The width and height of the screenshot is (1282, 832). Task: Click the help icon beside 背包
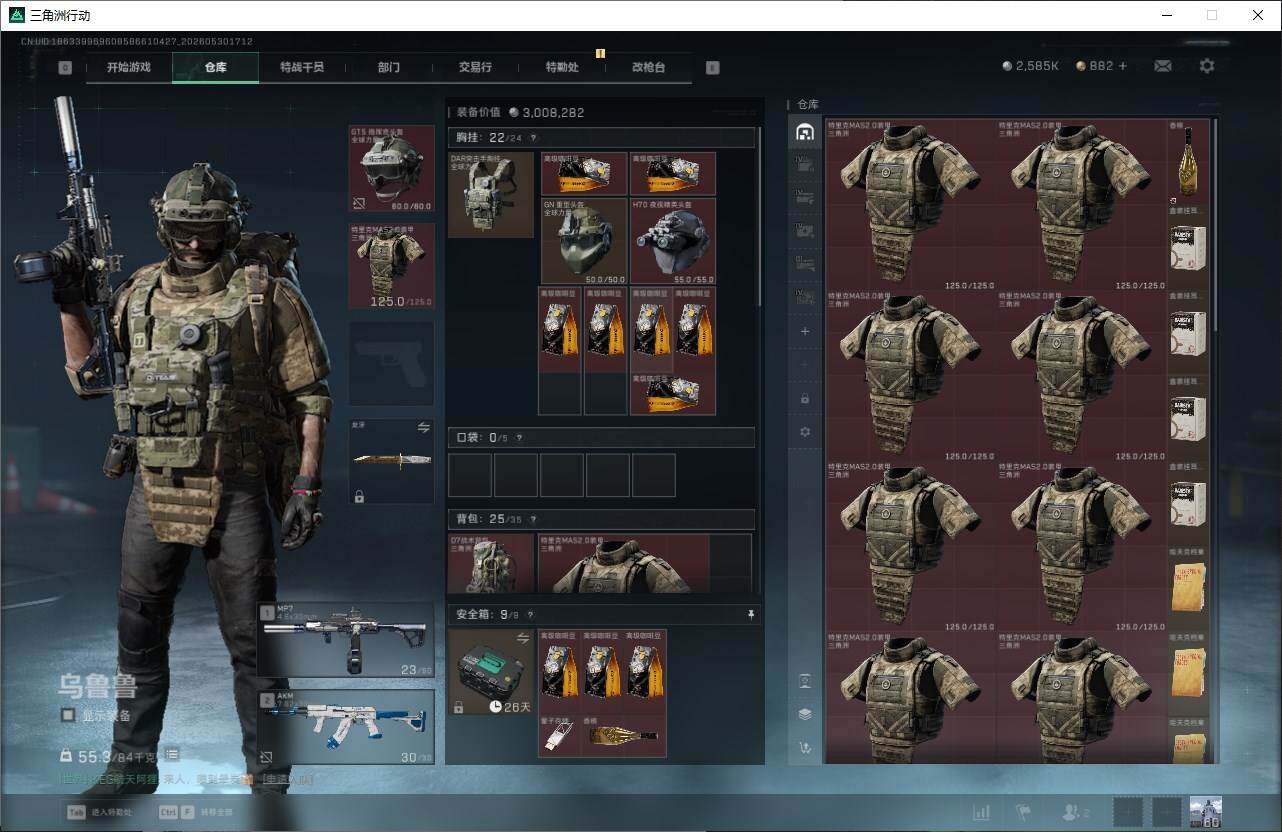click(532, 520)
